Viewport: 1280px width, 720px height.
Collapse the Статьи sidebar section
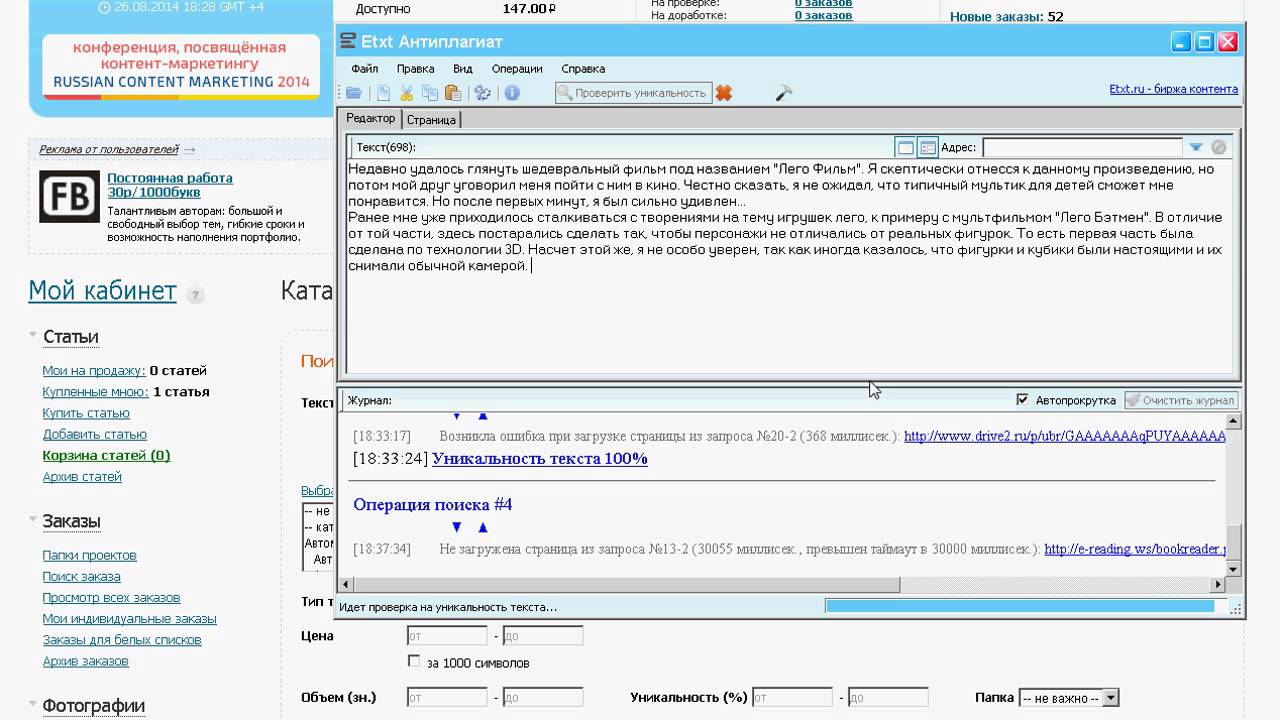(34, 337)
